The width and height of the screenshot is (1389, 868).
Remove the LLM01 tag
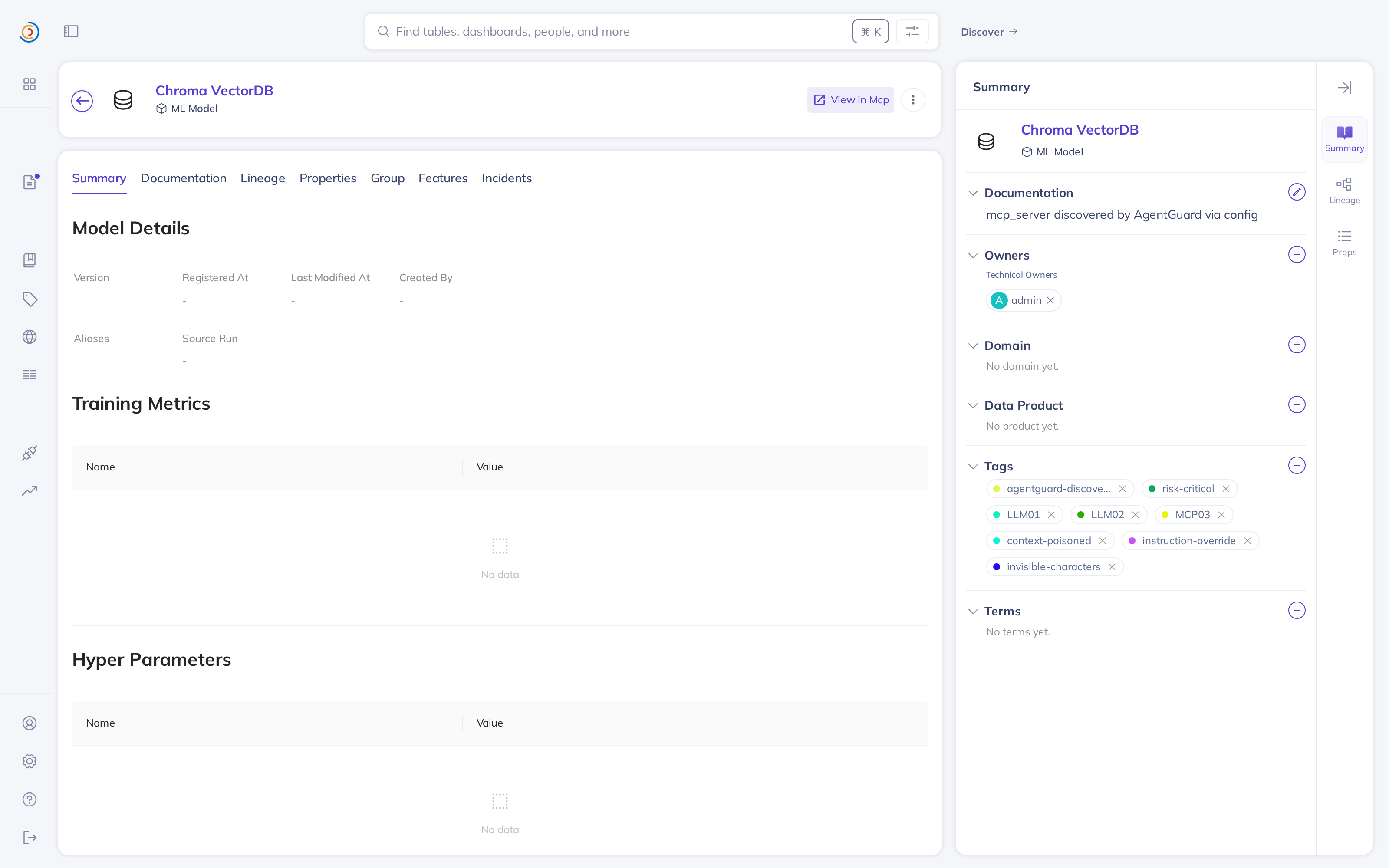click(1051, 515)
